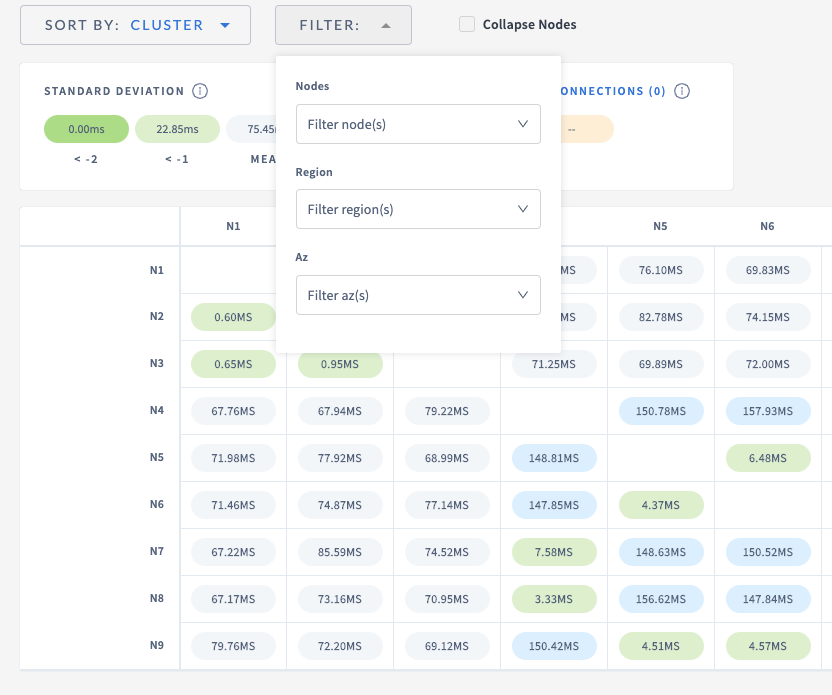Click the 147.85MS latency cell
Image resolution: width=832 pixels, height=695 pixels.
tap(554, 505)
